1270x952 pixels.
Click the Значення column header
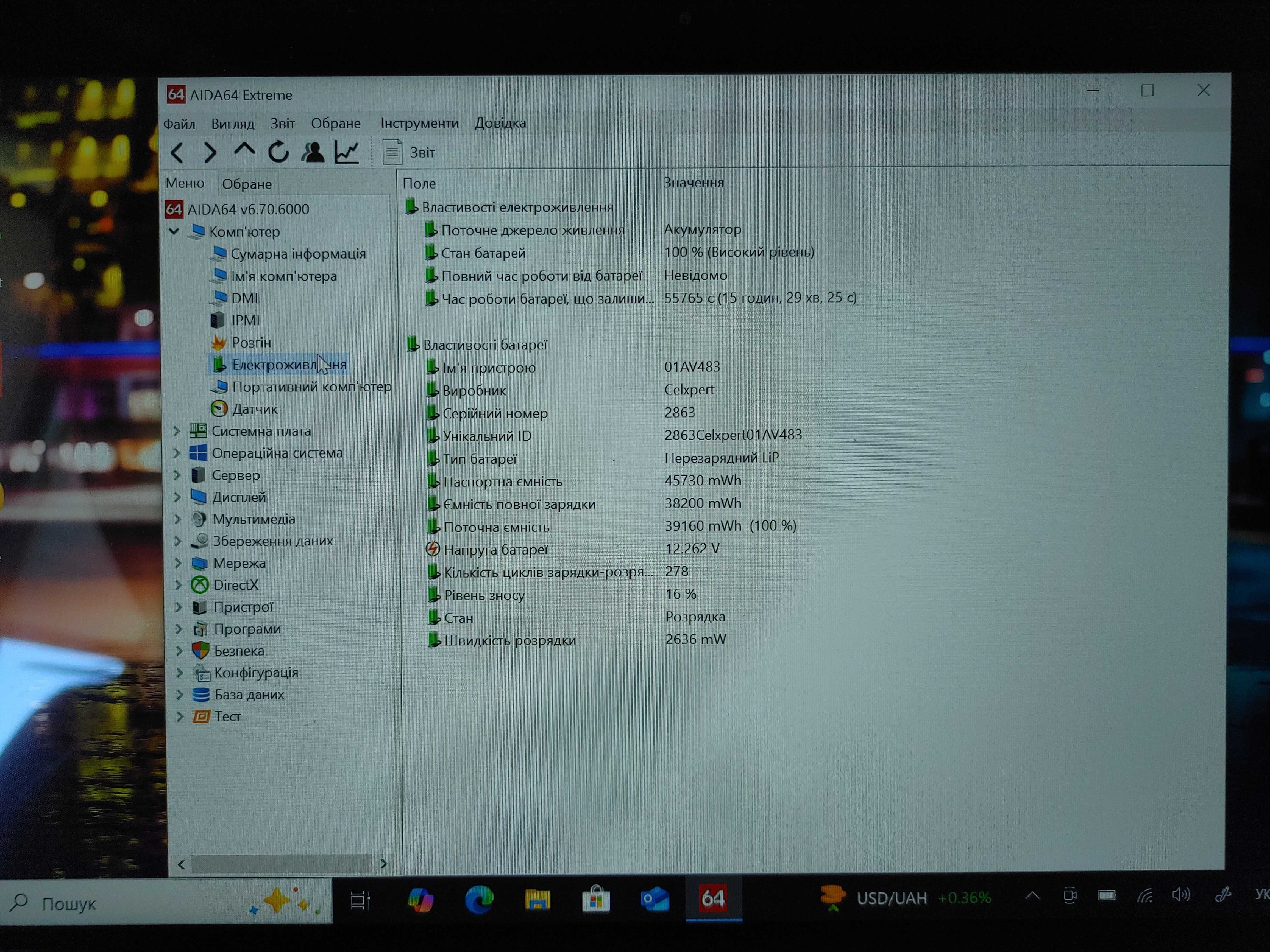pyautogui.click(x=694, y=183)
